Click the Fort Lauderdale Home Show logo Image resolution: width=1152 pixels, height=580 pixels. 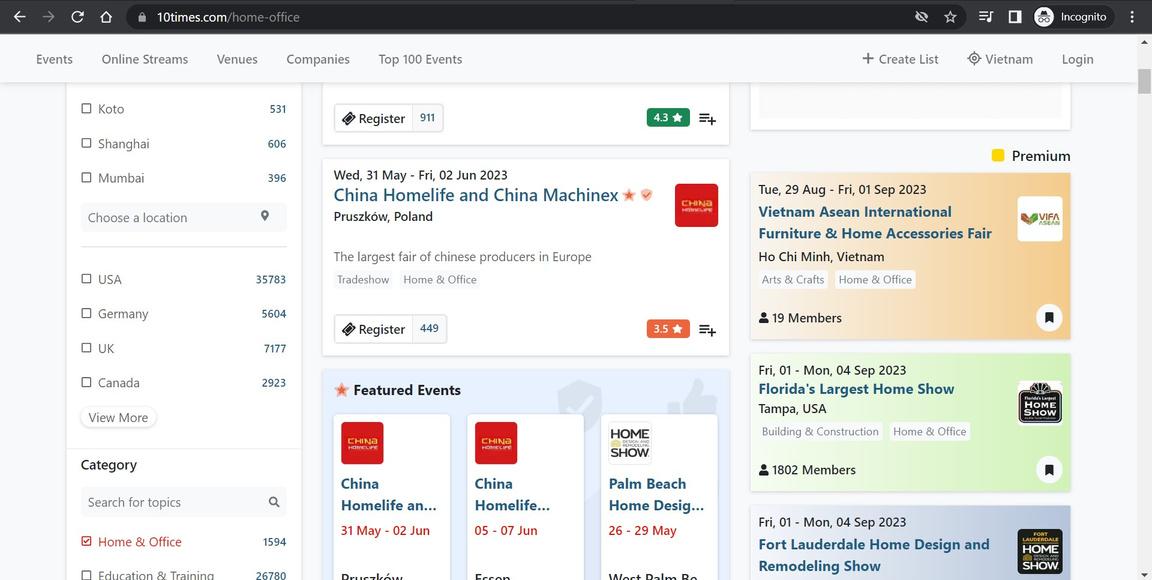pos(1040,551)
